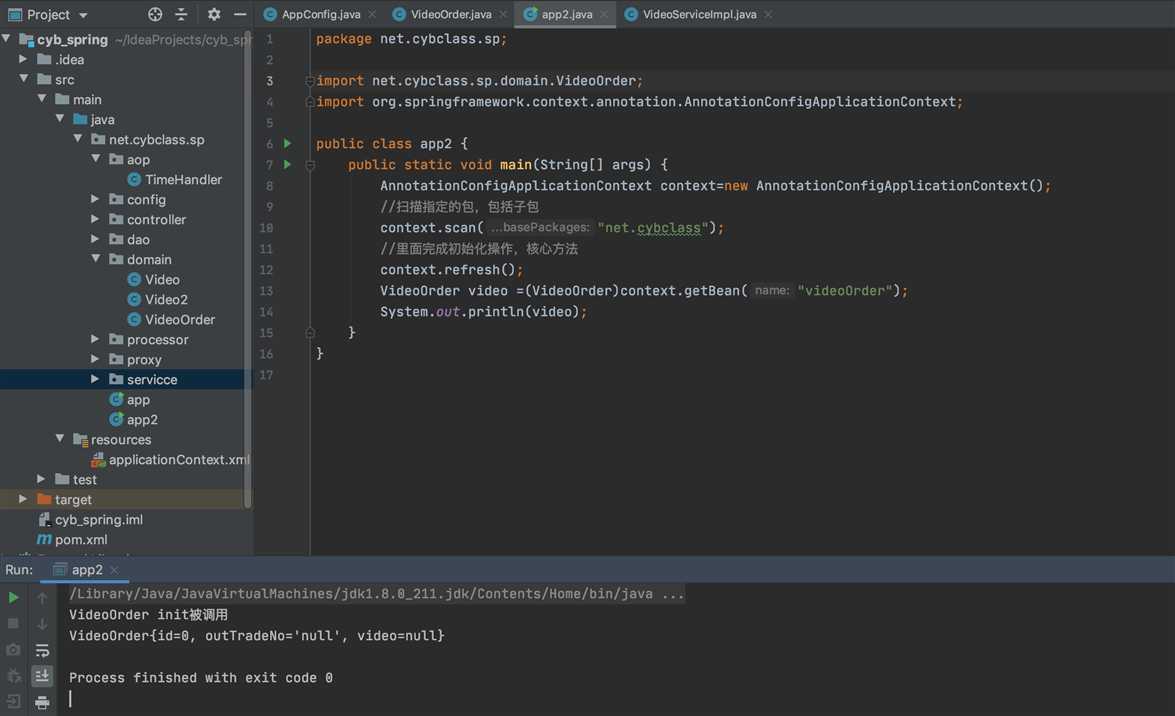
Task: Collapse the src folder
Action: [24, 79]
